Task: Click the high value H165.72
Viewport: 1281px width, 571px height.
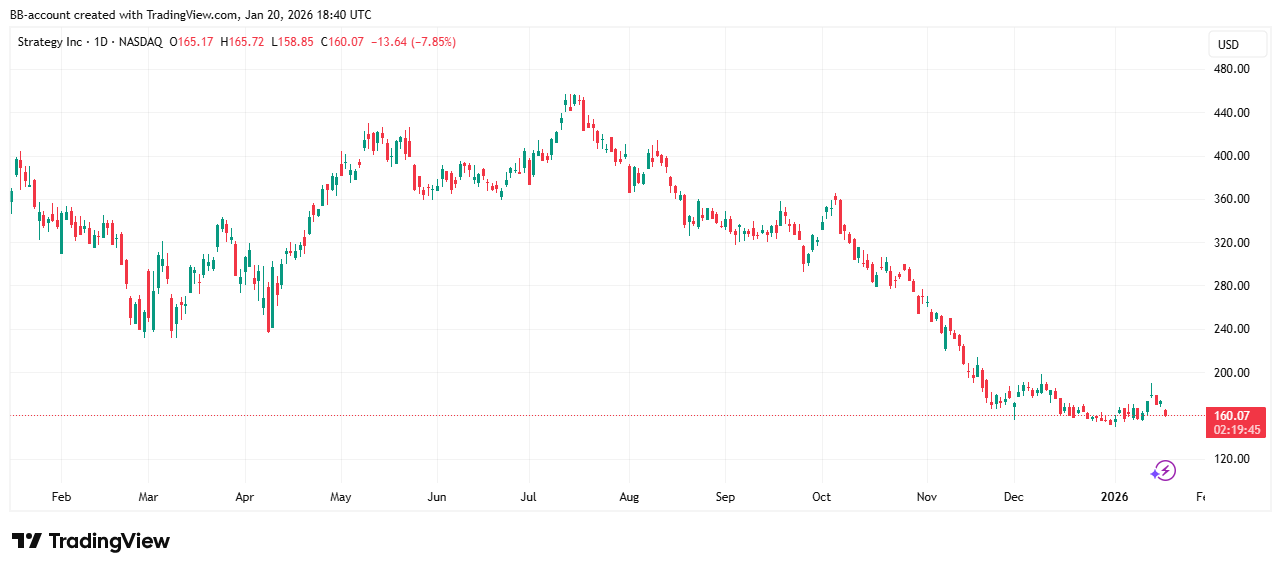Action: [x=243, y=42]
